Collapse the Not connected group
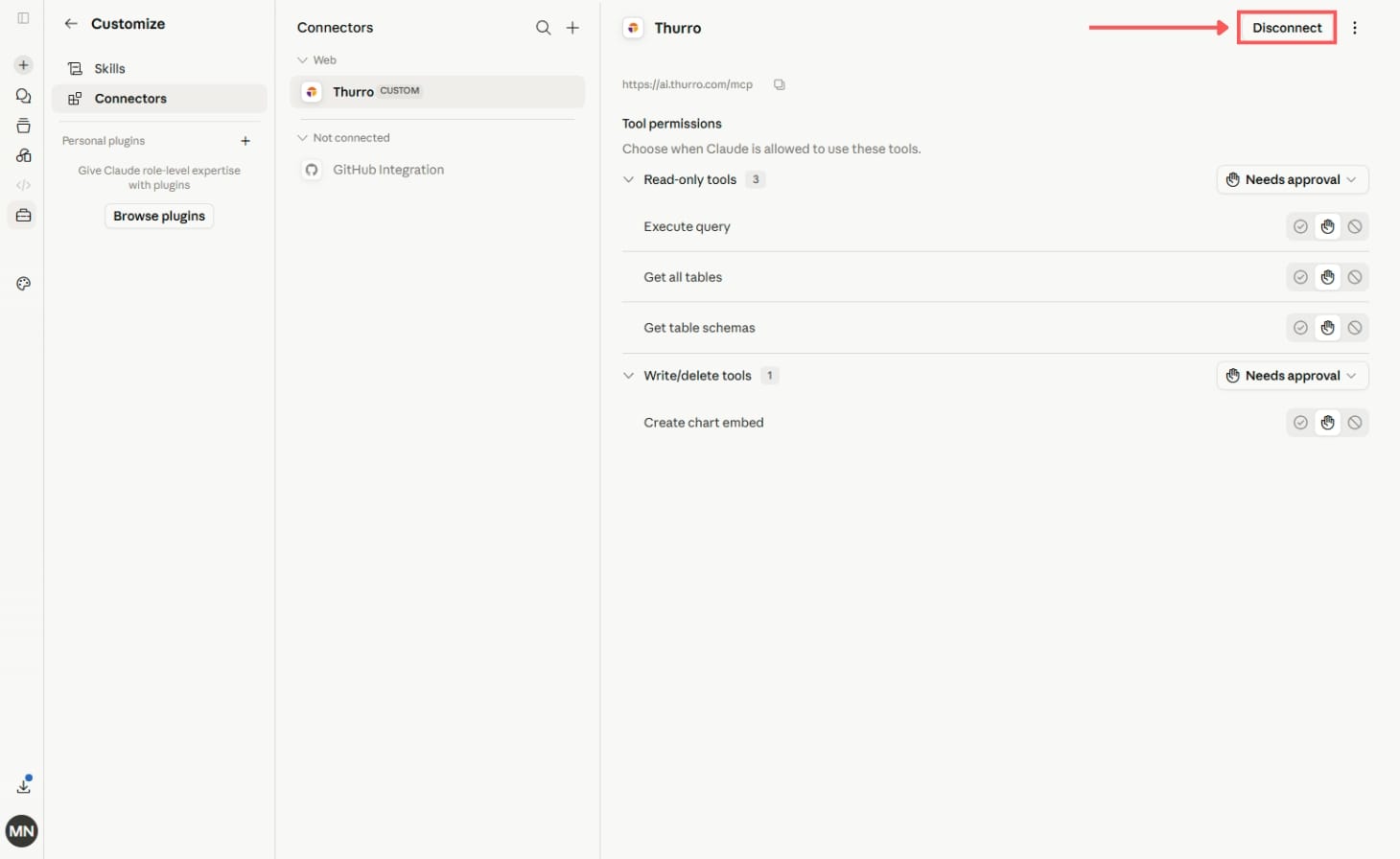1400x859 pixels. [302, 138]
